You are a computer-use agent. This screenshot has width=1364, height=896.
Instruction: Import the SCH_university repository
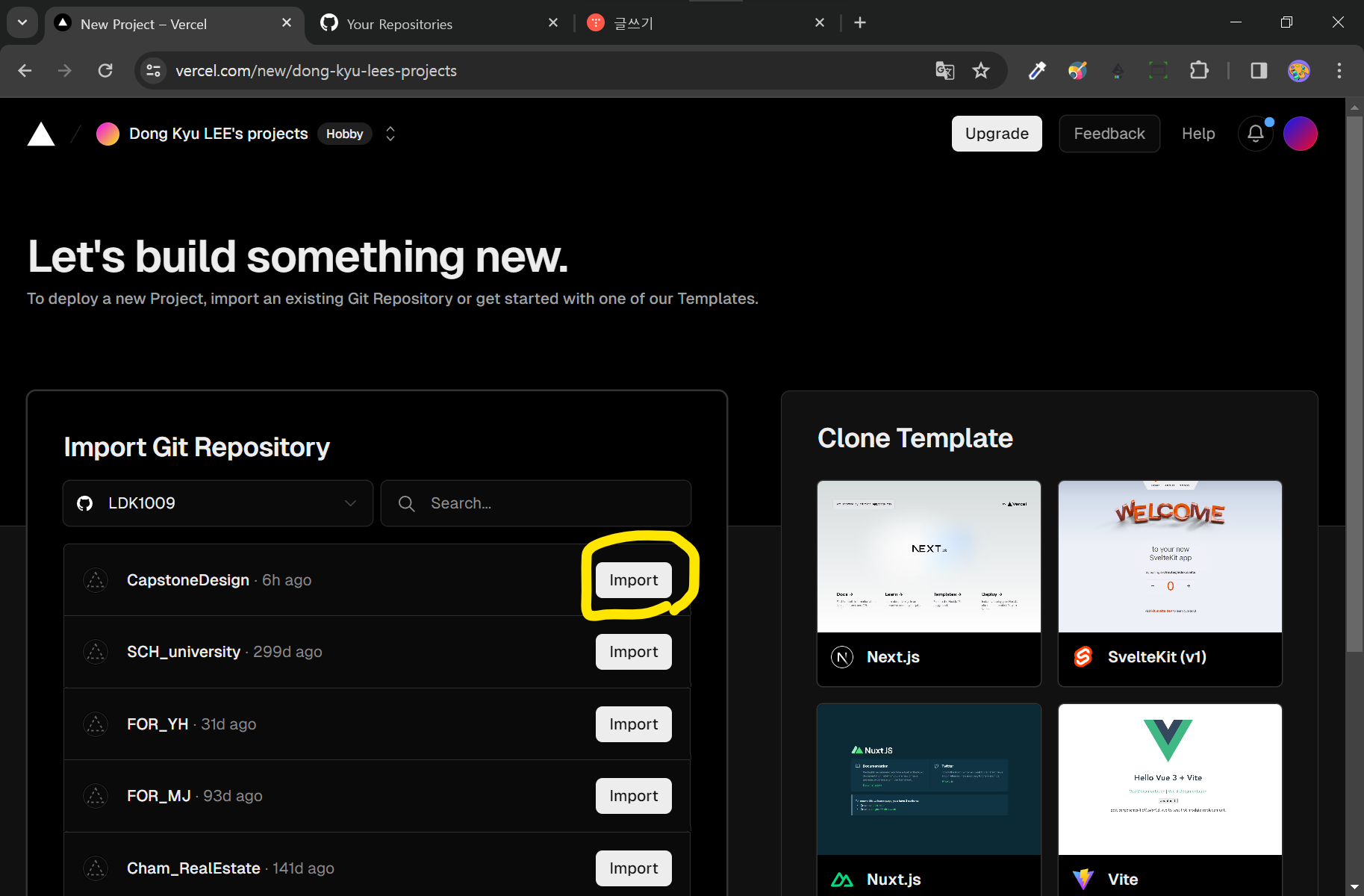[x=634, y=652]
